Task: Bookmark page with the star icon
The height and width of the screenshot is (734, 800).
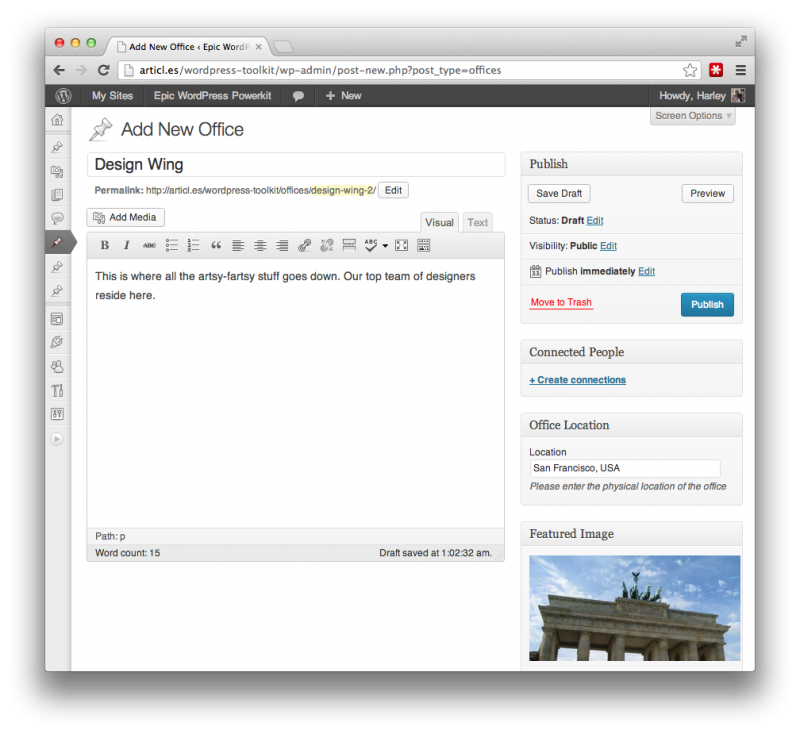Action: click(690, 70)
